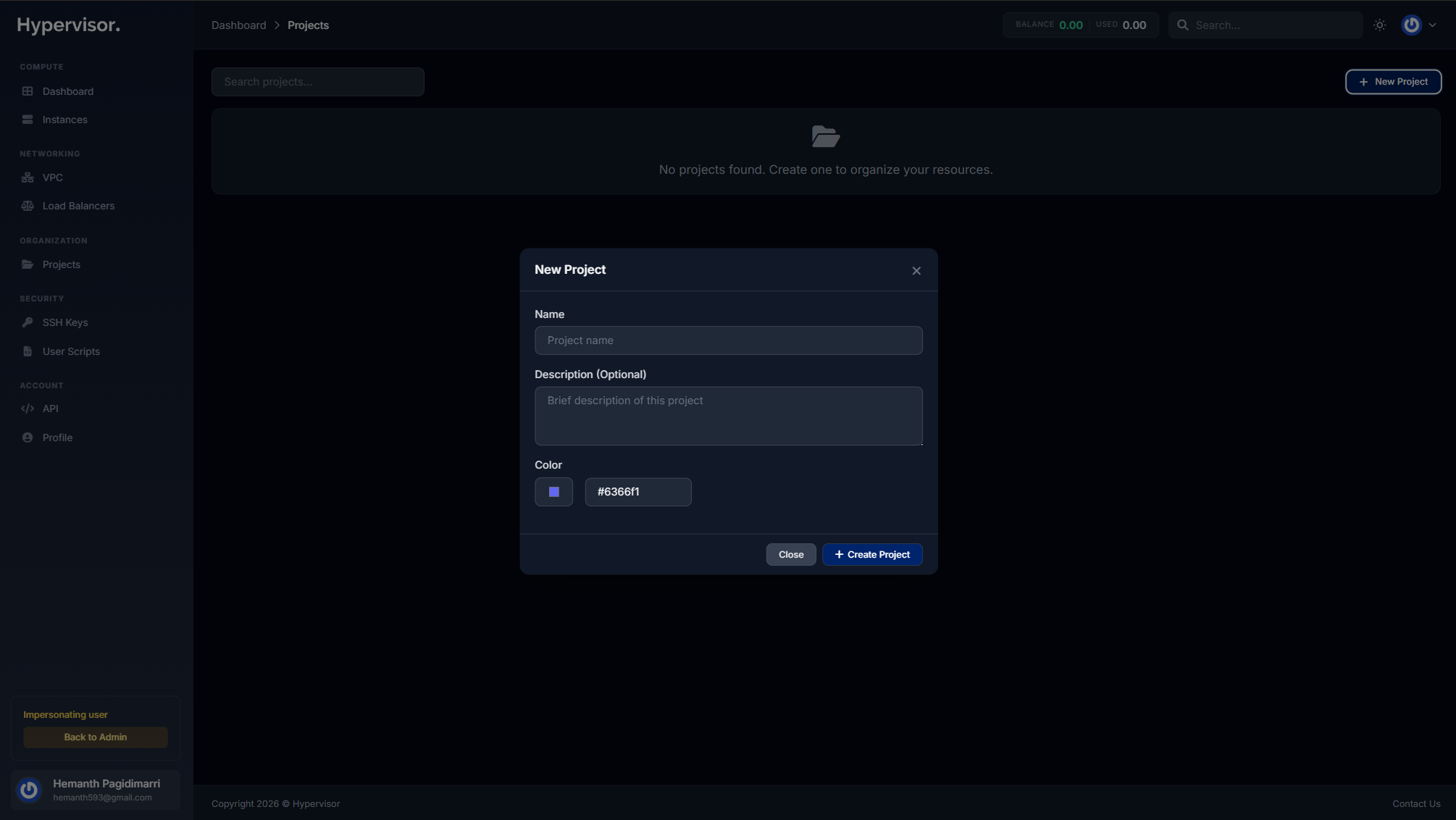Click inside the Project name field
This screenshot has height=820, width=1456.
pyautogui.click(x=728, y=340)
